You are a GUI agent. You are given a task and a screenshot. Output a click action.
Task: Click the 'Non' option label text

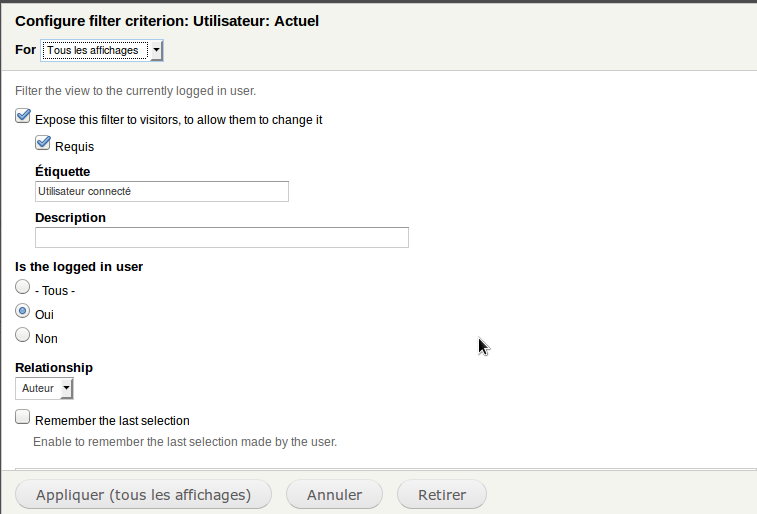click(x=46, y=339)
